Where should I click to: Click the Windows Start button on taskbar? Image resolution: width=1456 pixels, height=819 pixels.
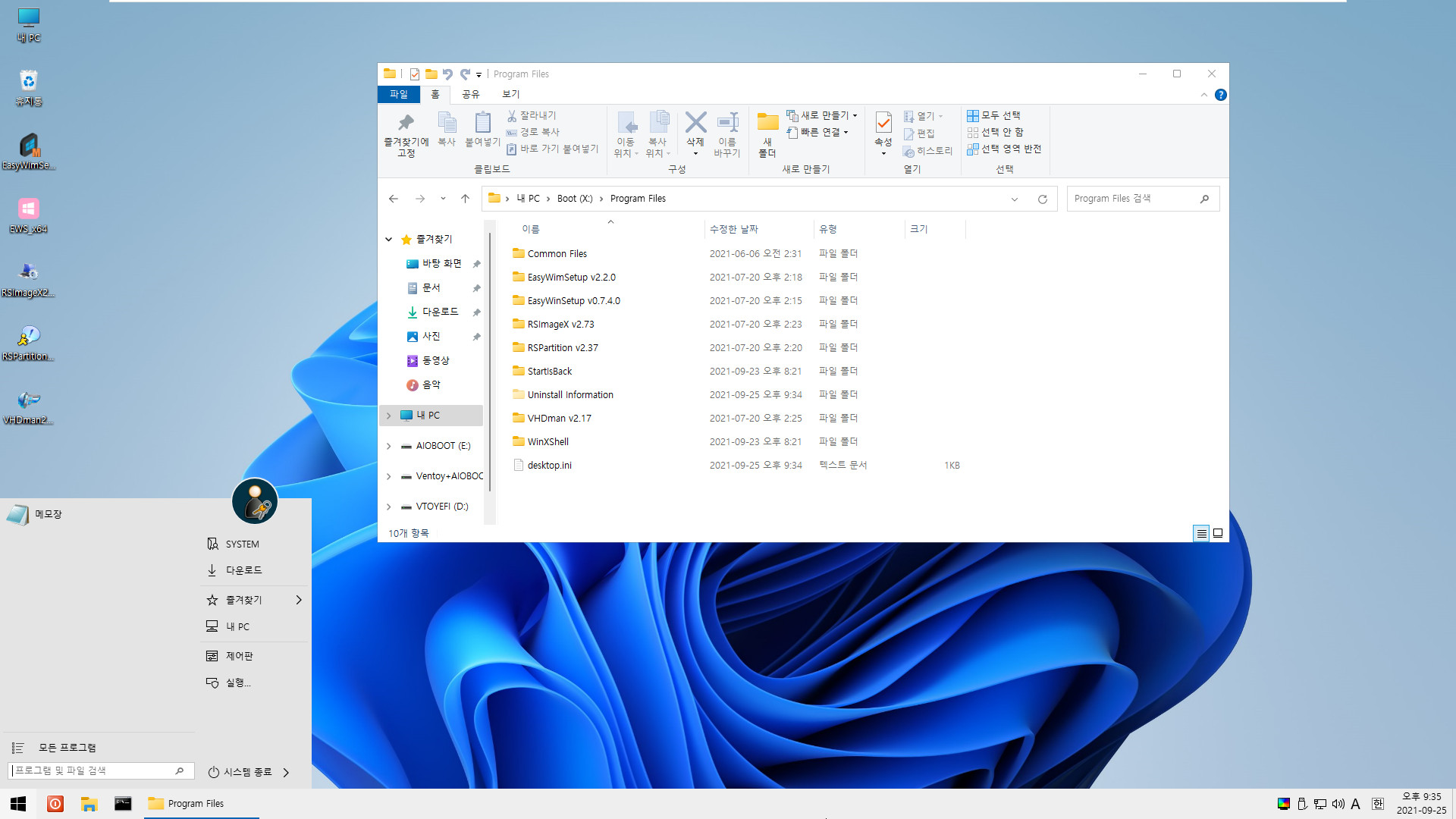18,804
